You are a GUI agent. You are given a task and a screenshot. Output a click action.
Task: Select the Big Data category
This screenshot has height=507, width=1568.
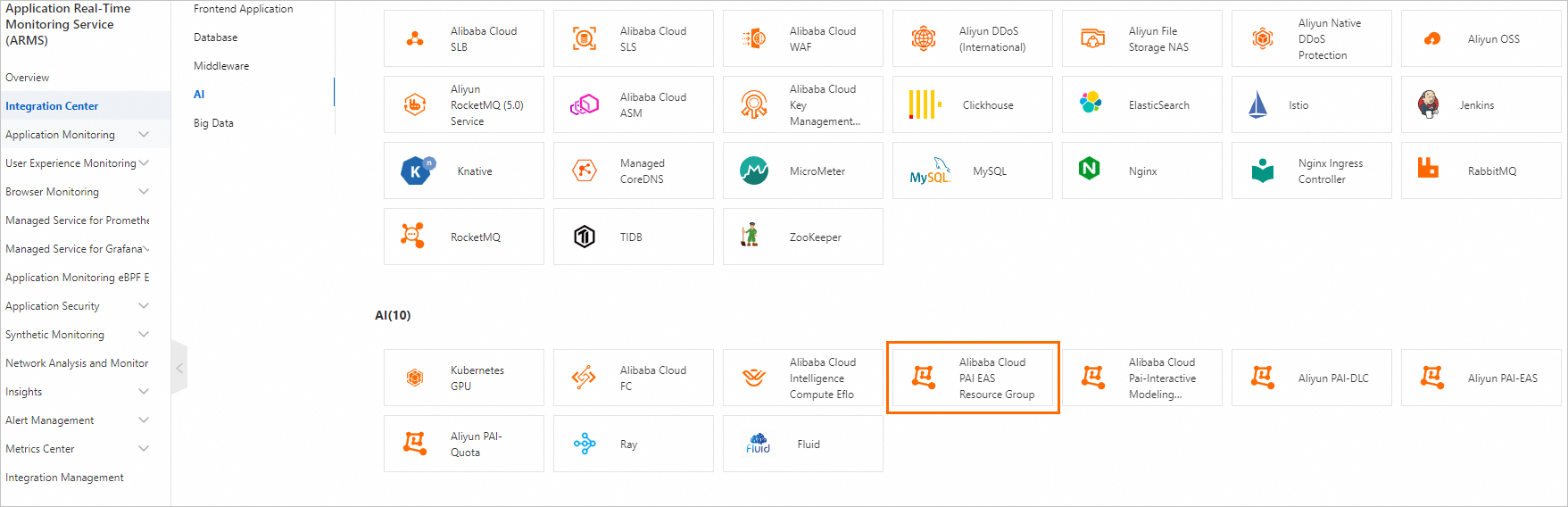click(x=213, y=123)
